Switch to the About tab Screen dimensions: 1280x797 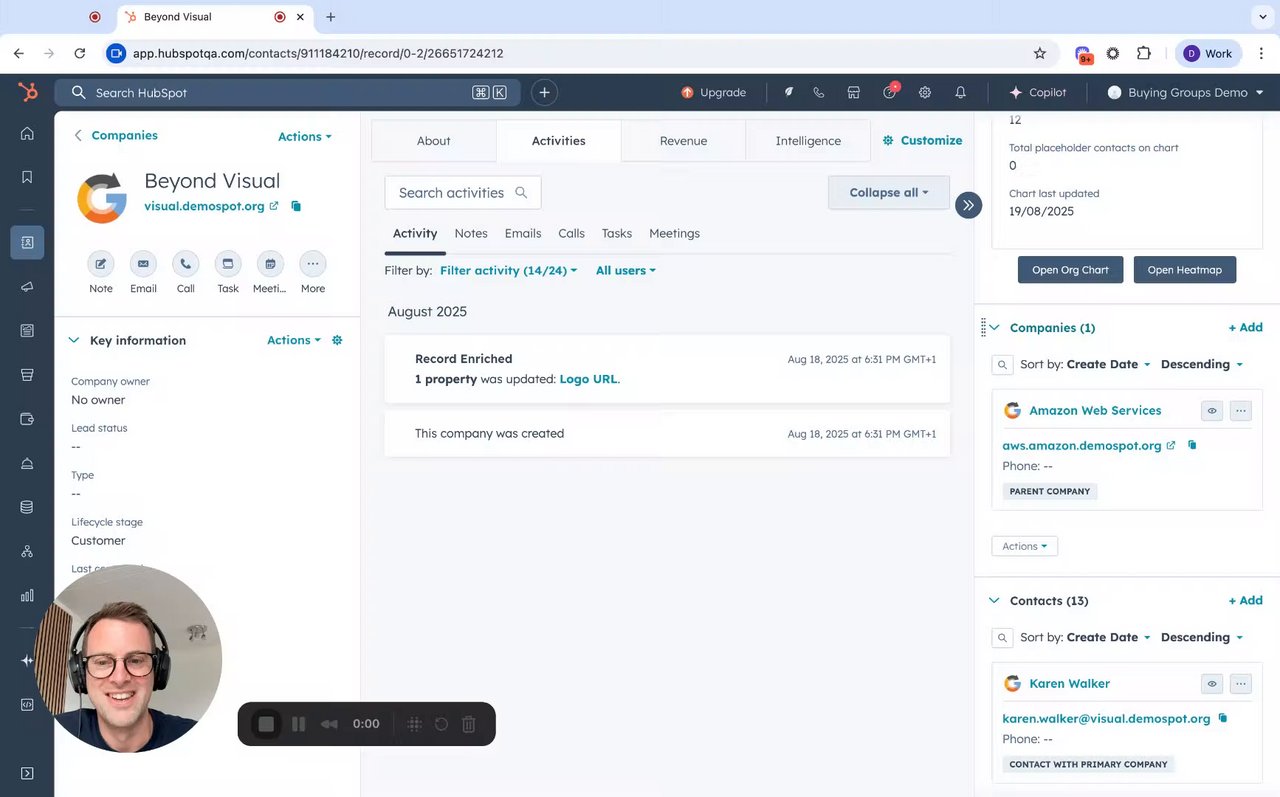coord(434,141)
